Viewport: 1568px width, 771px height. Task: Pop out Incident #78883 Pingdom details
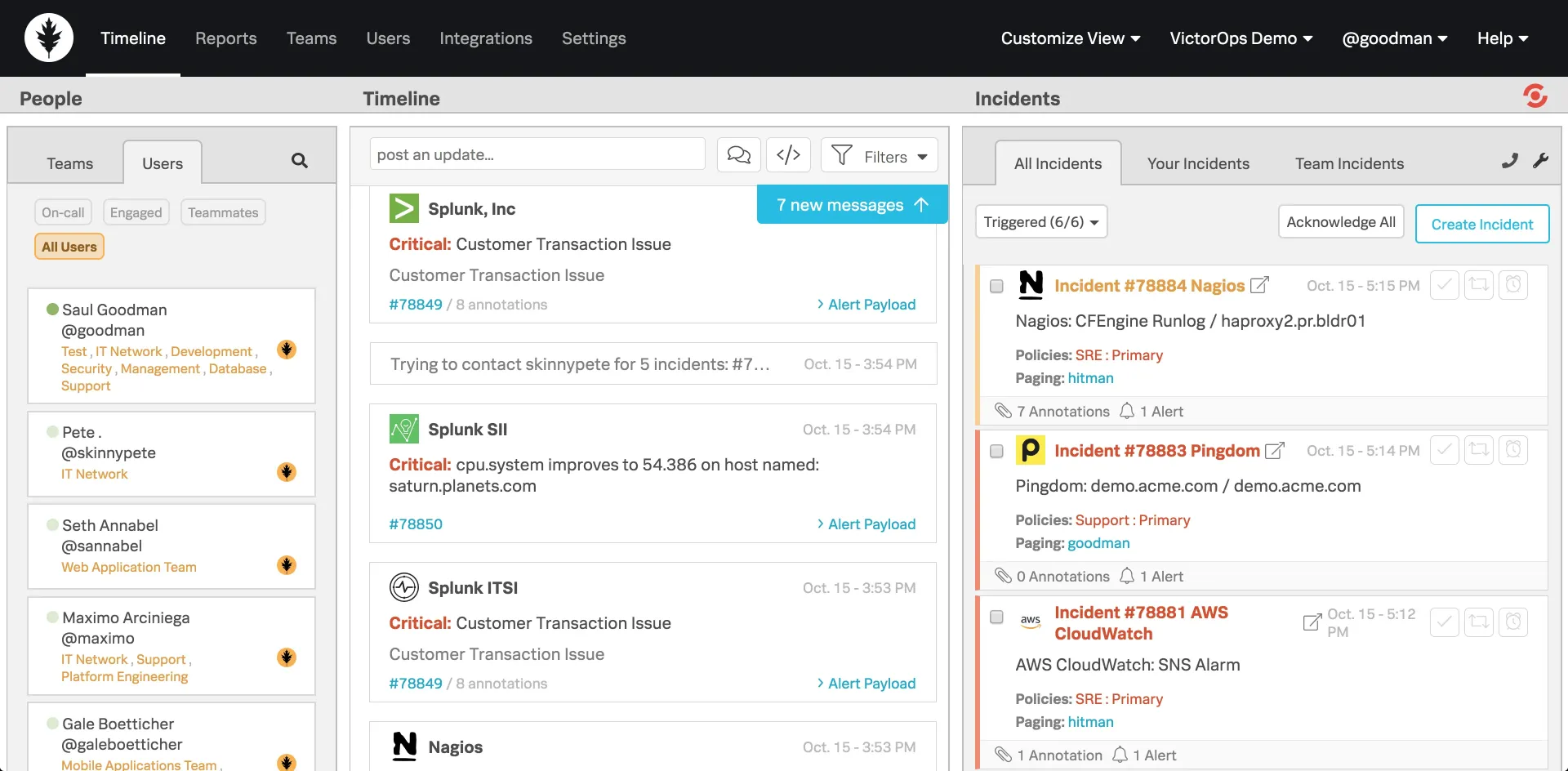click(x=1275, y=450)
